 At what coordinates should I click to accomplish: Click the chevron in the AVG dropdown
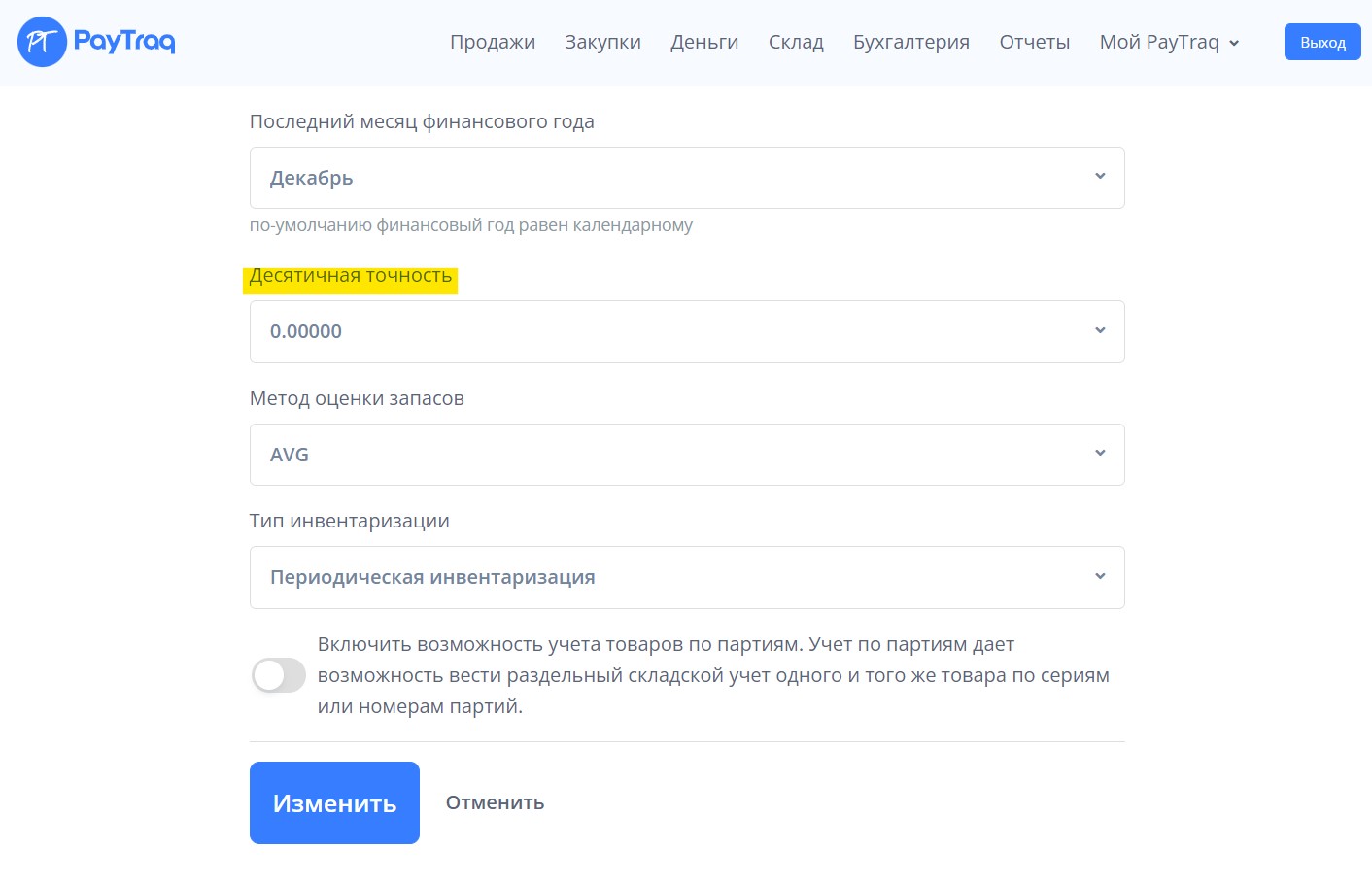pos(1100,454)
